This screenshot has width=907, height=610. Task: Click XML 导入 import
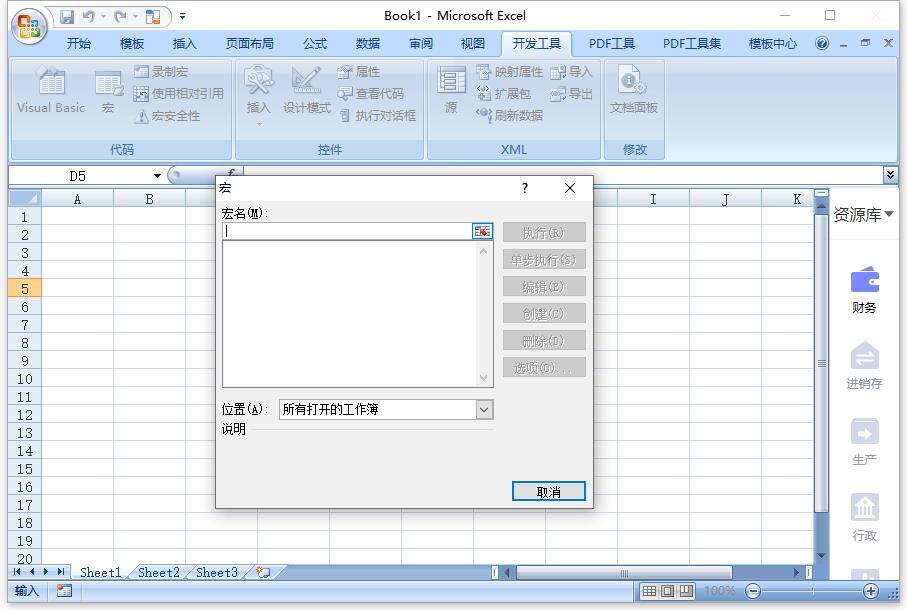[x=572, y=72]
